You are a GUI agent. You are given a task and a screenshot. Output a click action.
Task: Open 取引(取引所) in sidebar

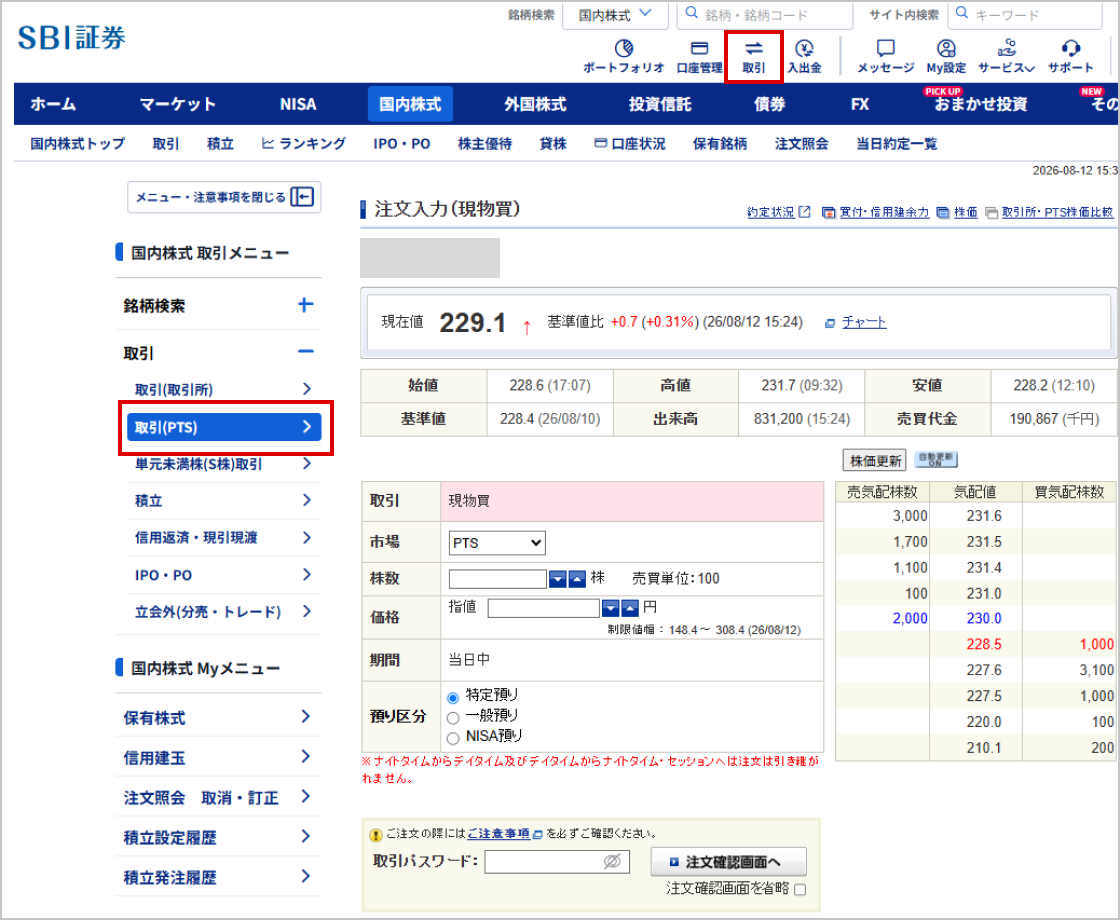(224, 389)
